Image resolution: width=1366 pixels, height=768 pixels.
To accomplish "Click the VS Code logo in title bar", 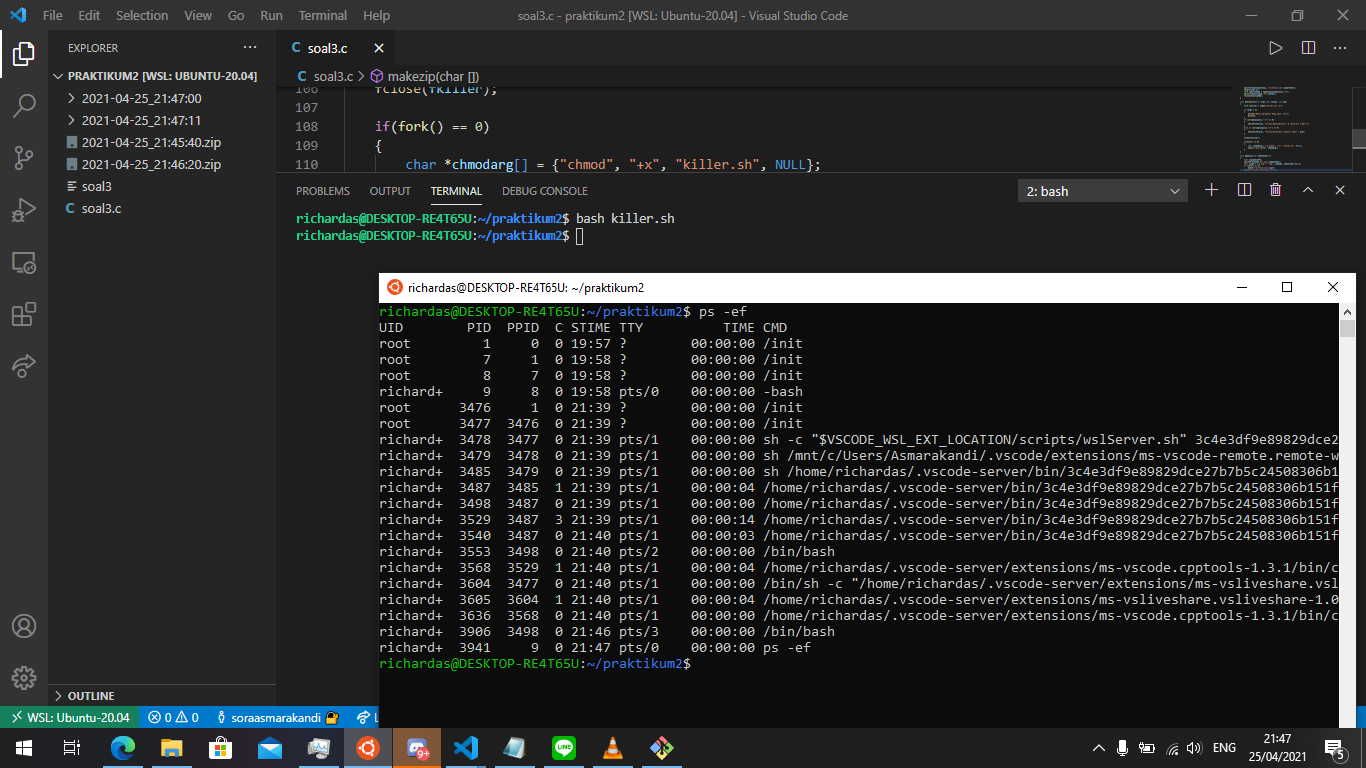I will 17,15.
